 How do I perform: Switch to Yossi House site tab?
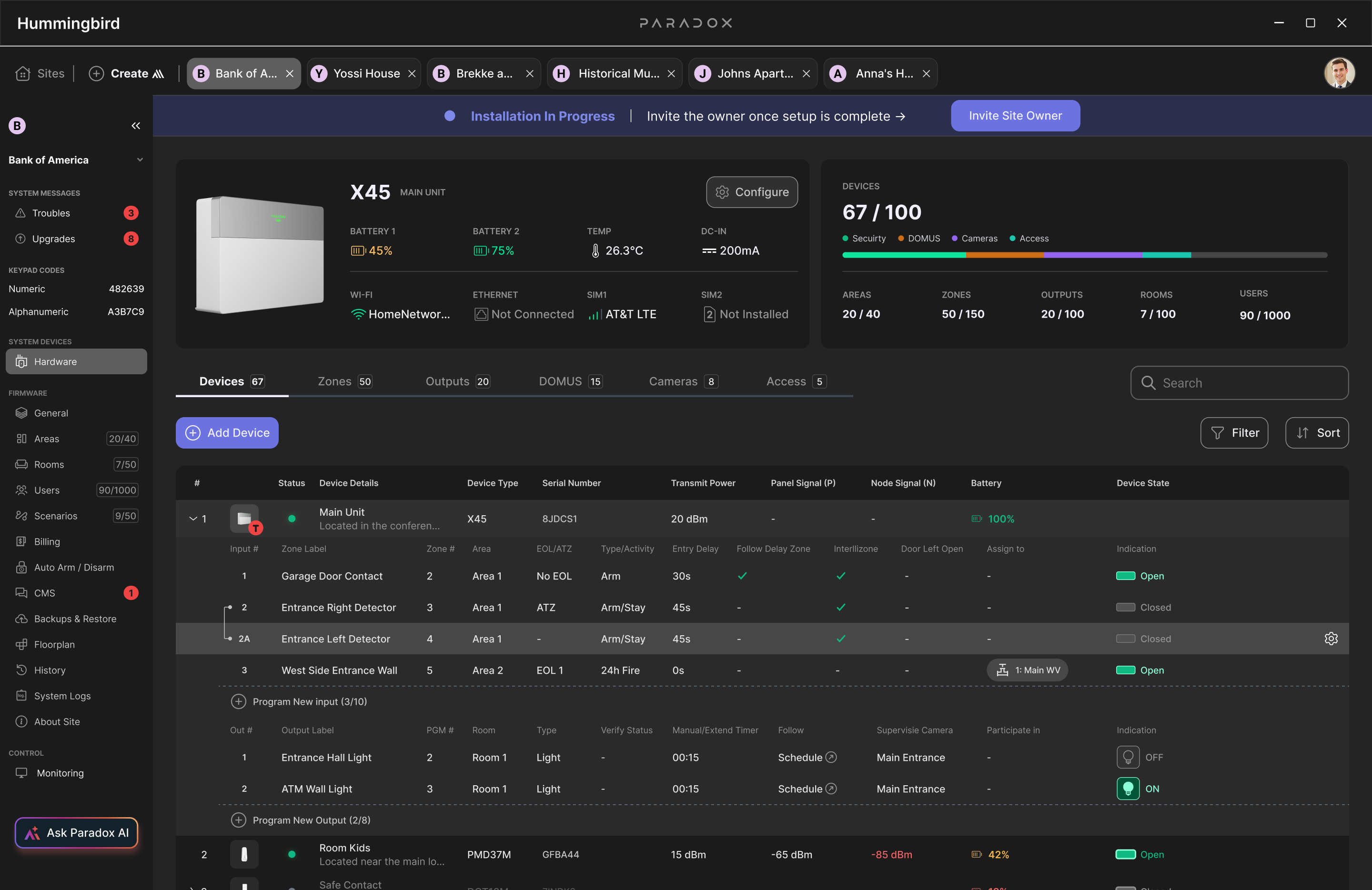point(363,73)
